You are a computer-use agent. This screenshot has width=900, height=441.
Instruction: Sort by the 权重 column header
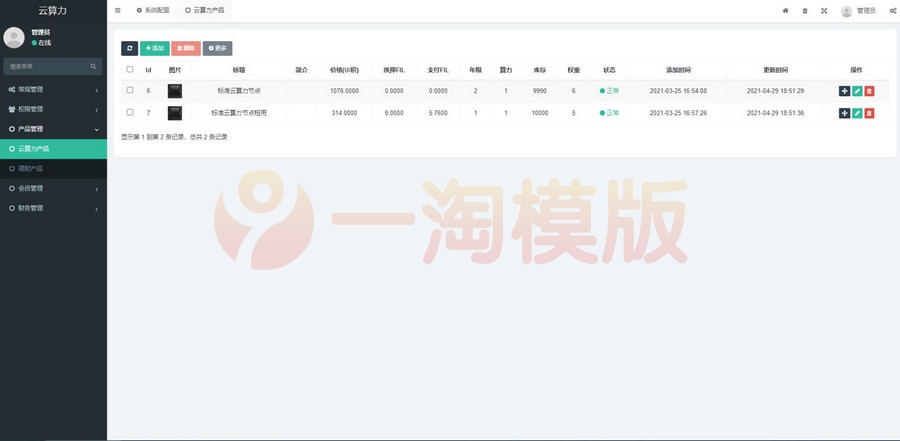click(x=573, y=70)
